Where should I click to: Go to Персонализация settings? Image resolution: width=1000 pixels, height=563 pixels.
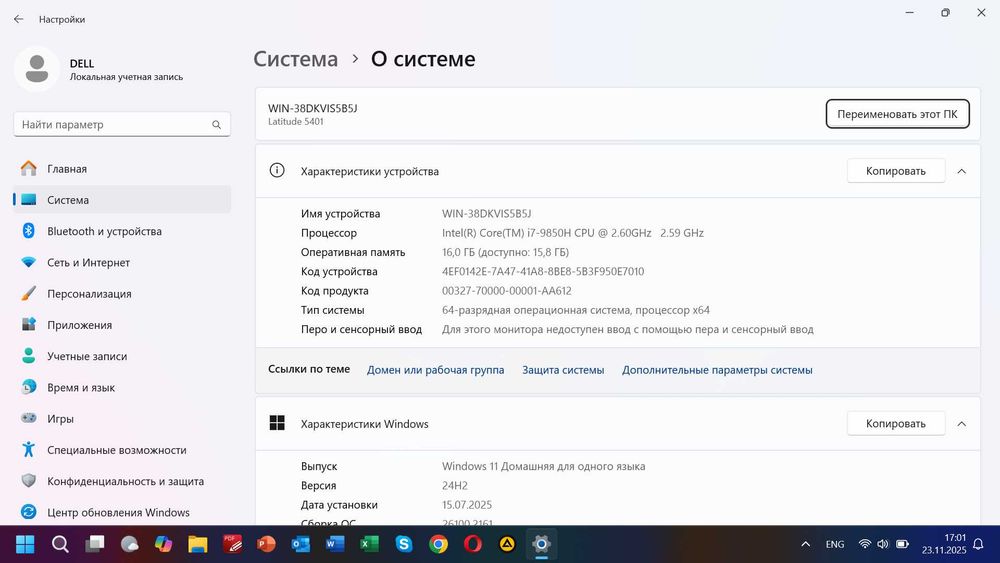pyautogui.click(x=122, y=293)
